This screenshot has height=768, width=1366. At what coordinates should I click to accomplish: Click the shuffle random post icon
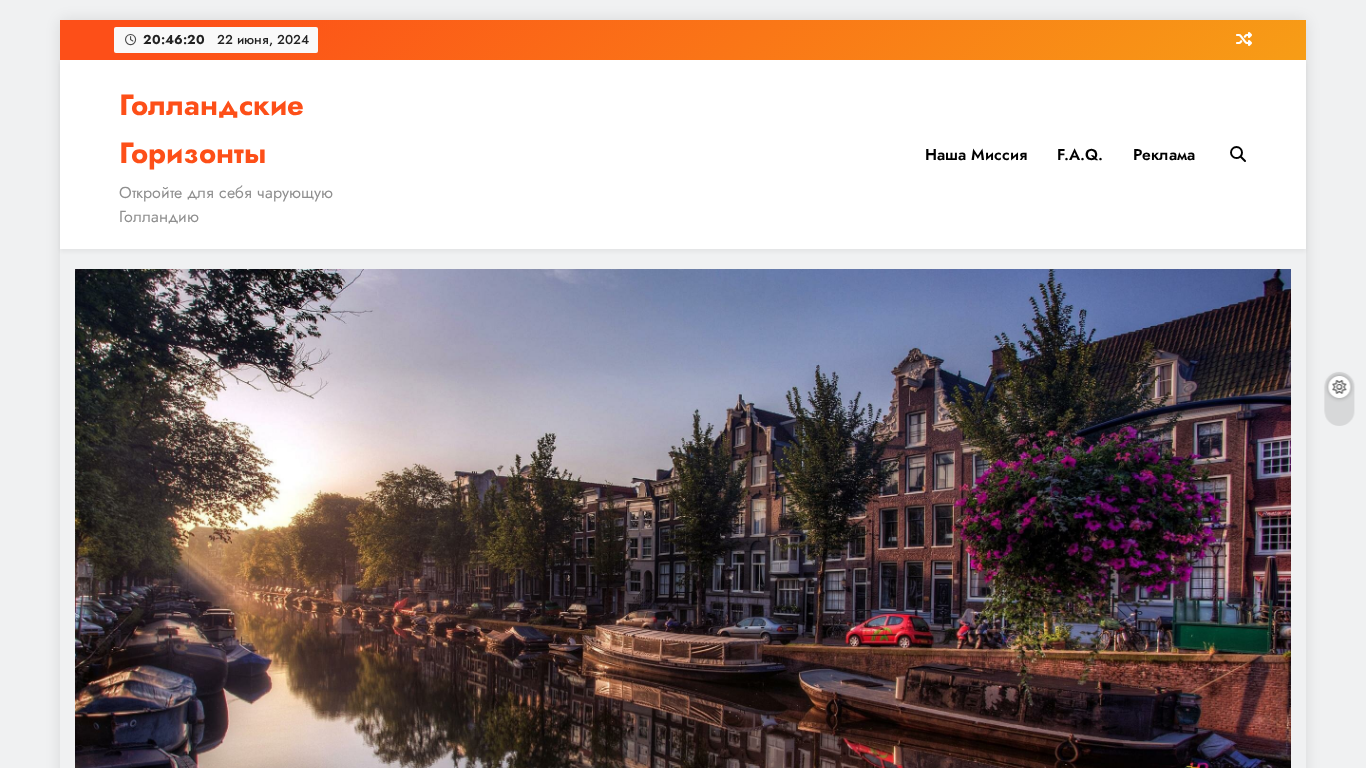click(1243, 40)
